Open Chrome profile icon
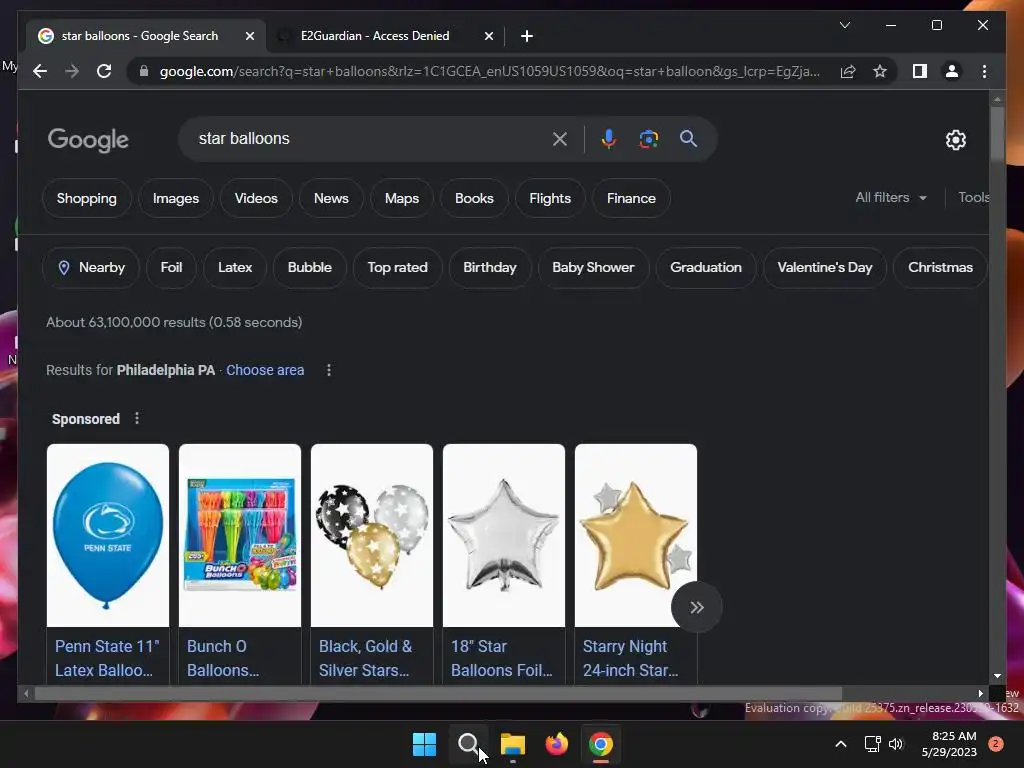Screen dimensions: 1024x768 click(952, 71)
